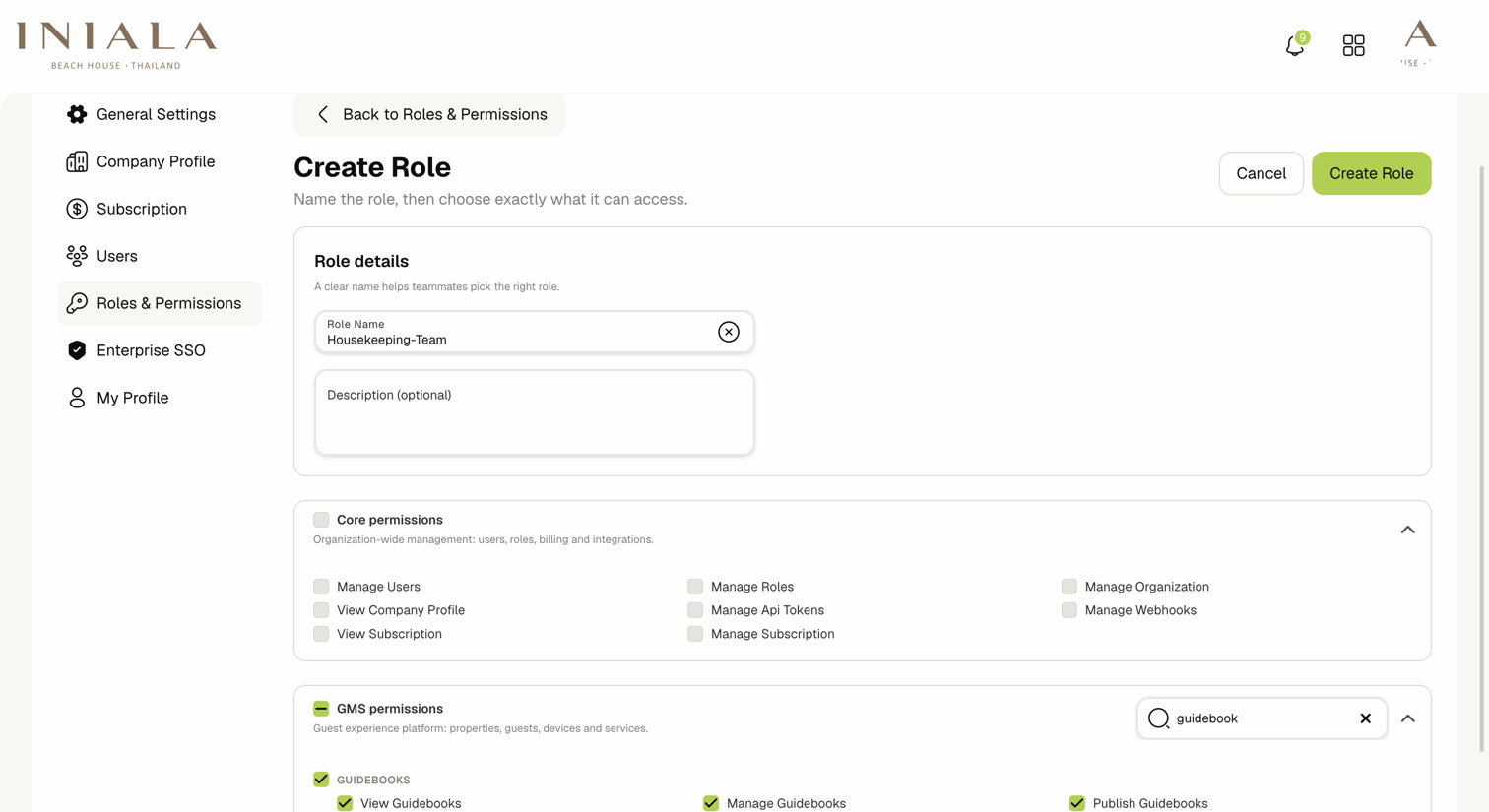The width and height of the screenshot is (1489, 812).
Task: Go back to Roles & Permissions
Action: click(x=429, y=114)
